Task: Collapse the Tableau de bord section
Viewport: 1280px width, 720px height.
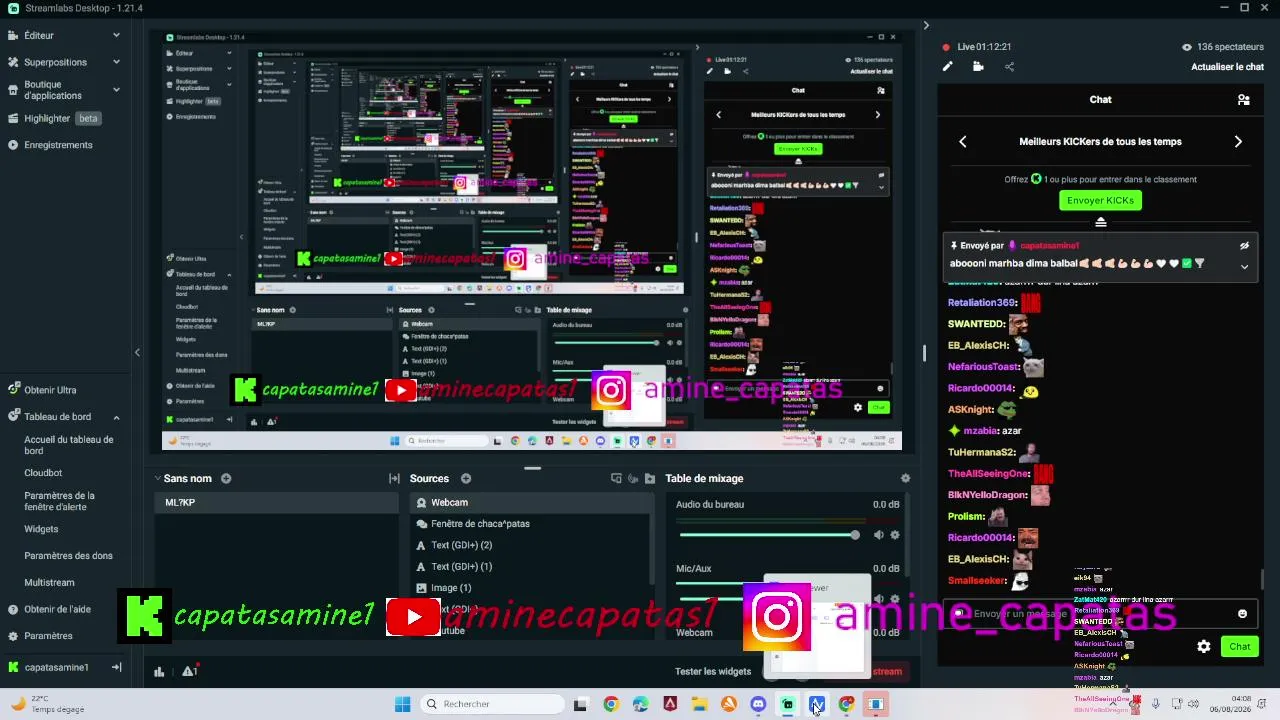Action: pyautogui.click(x=116, y=417)
